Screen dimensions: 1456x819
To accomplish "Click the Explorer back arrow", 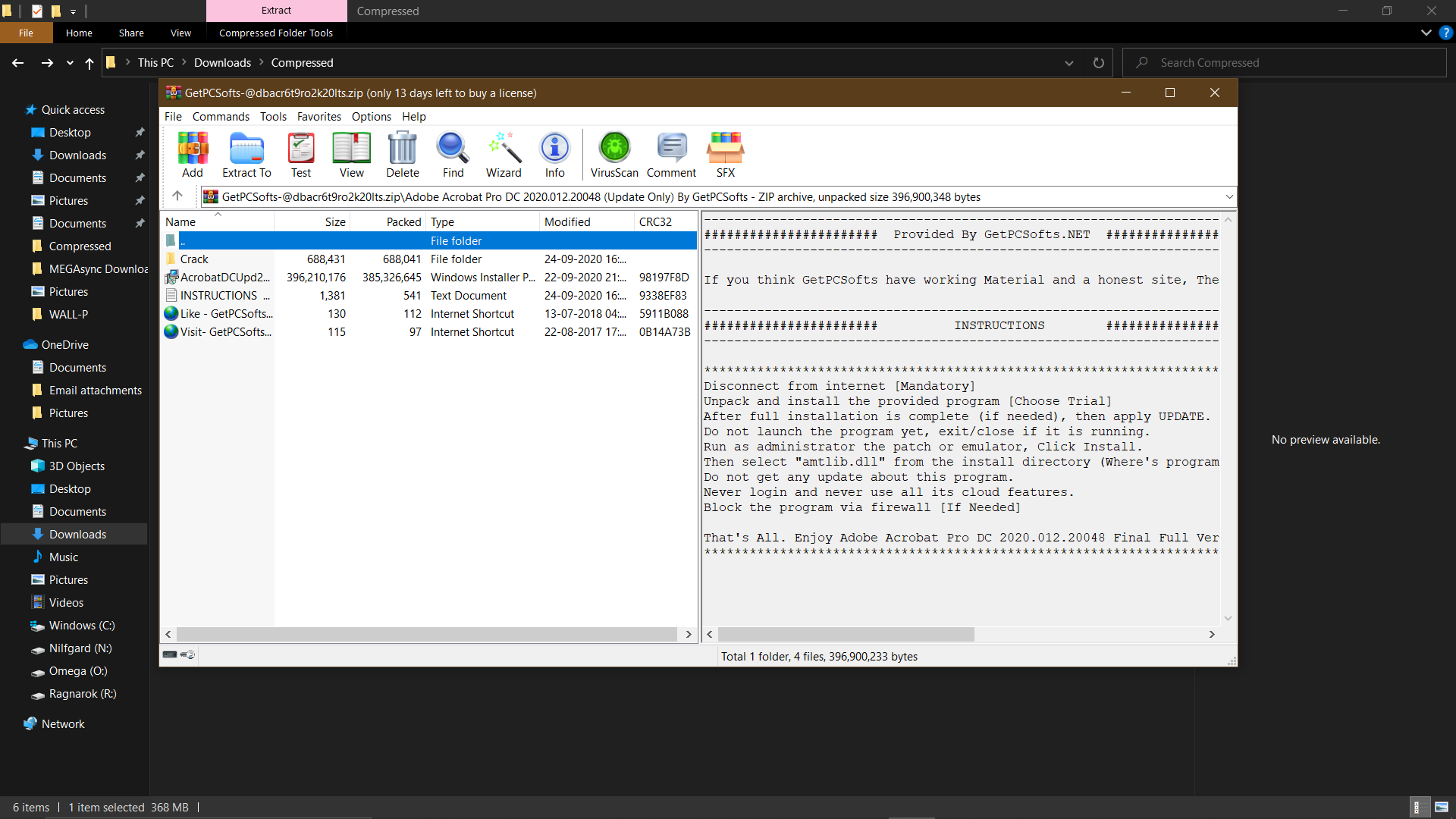I will pos(18,63).
